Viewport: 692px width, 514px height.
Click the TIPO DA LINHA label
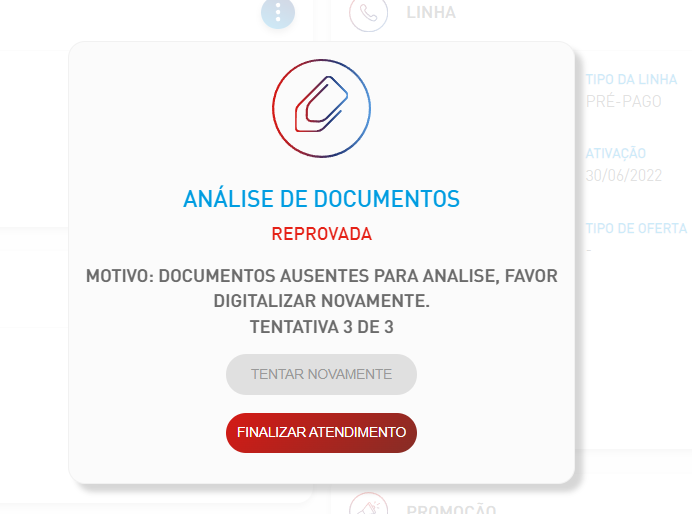coord(631,79)
